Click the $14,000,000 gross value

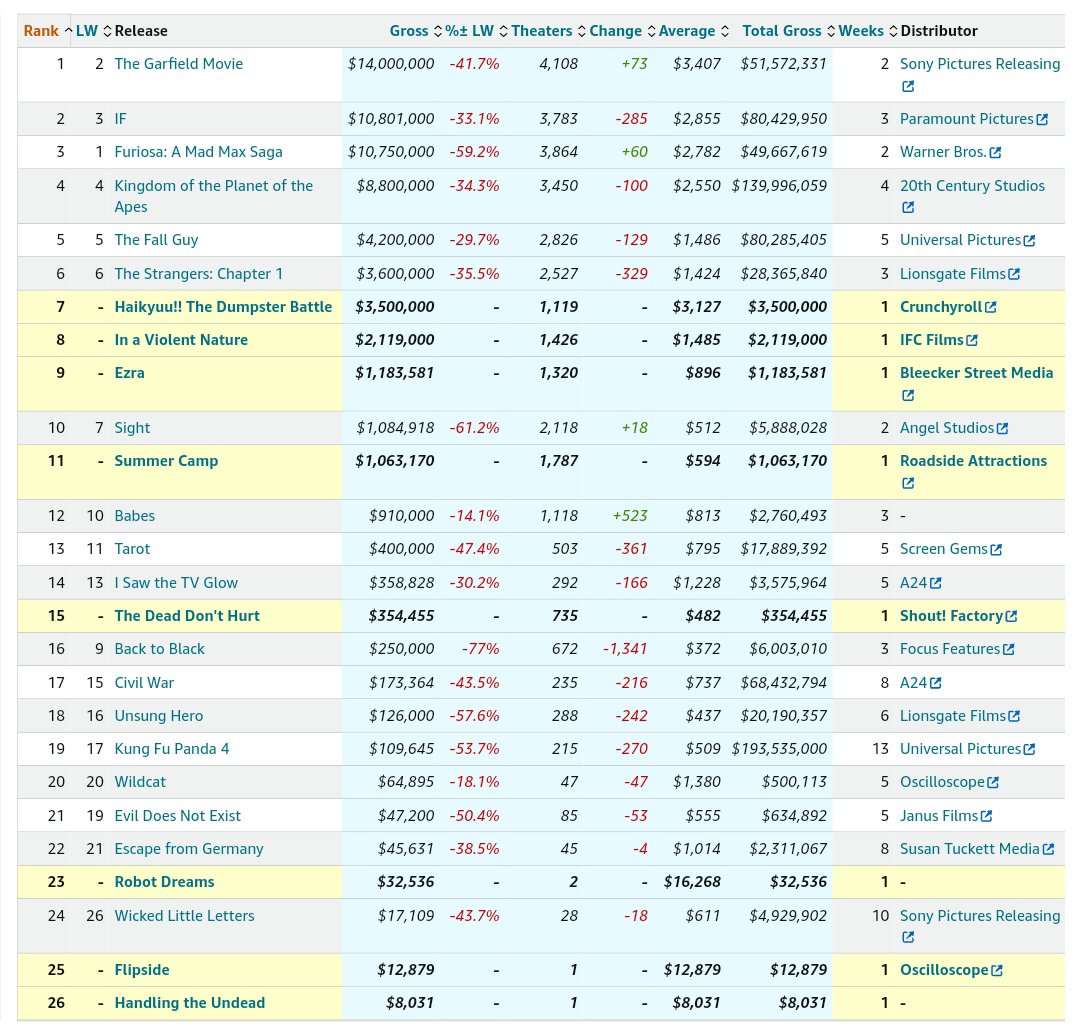(x=391, y=64)
